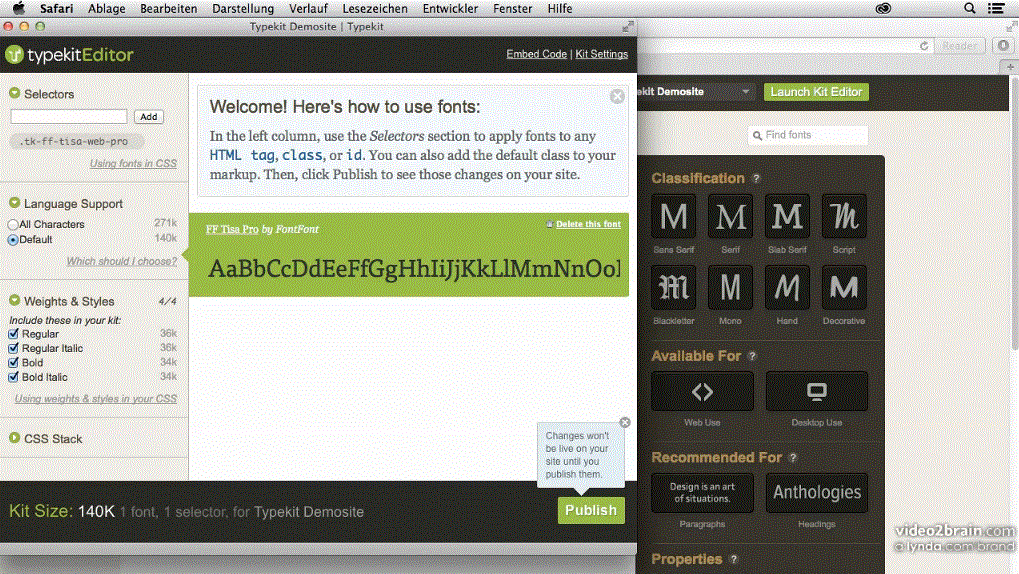
Task: Close the publish changes tooltip
Action: [625, 423]
